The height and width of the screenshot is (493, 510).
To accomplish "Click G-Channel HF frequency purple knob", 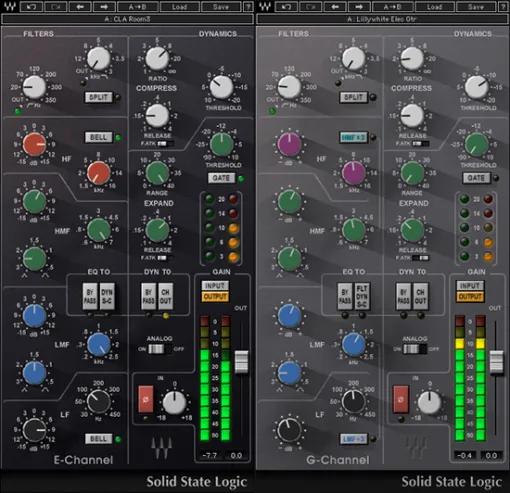I will [354, 173].
